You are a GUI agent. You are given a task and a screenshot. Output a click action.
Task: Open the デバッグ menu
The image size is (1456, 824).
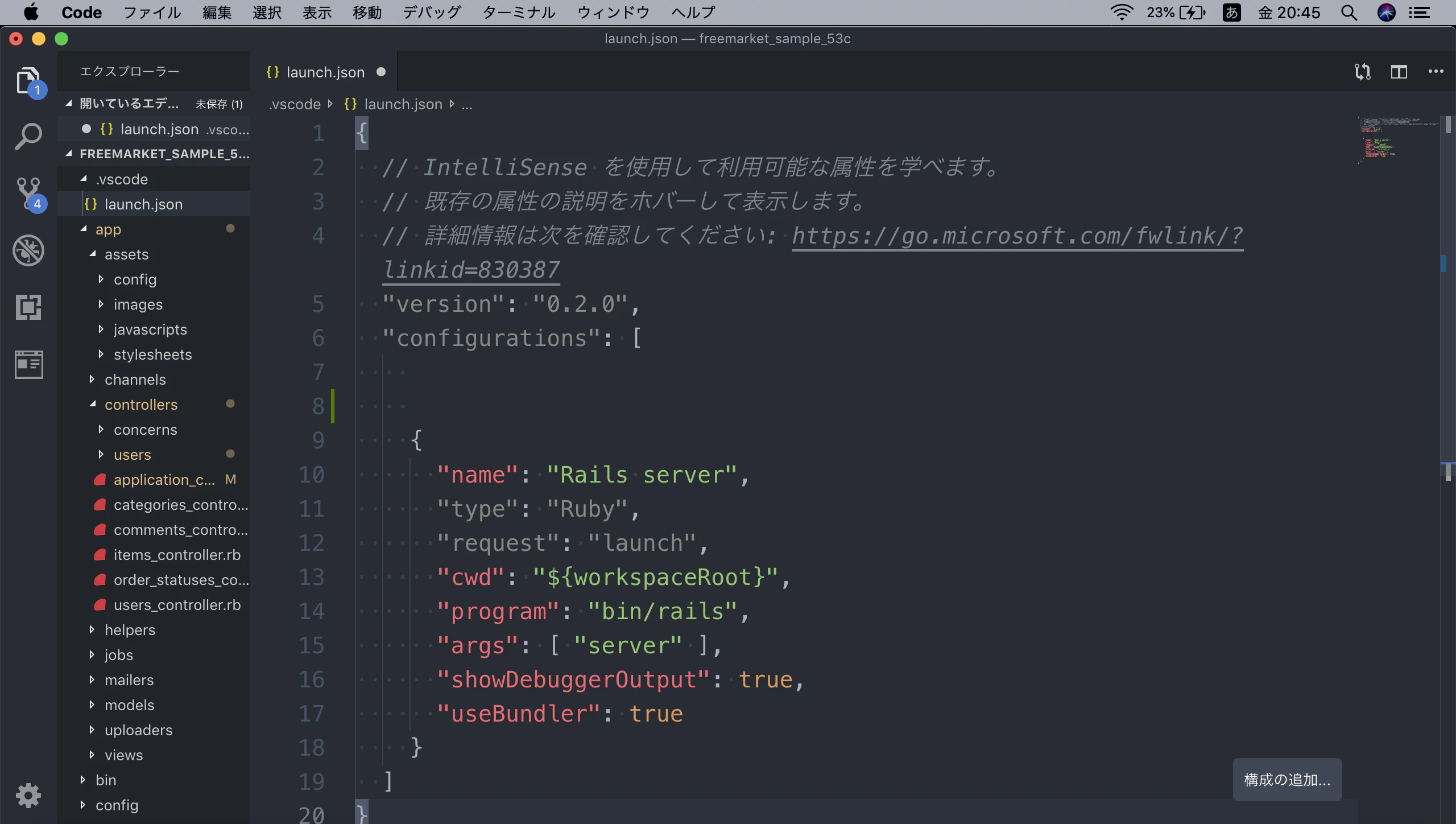[432, 13]
